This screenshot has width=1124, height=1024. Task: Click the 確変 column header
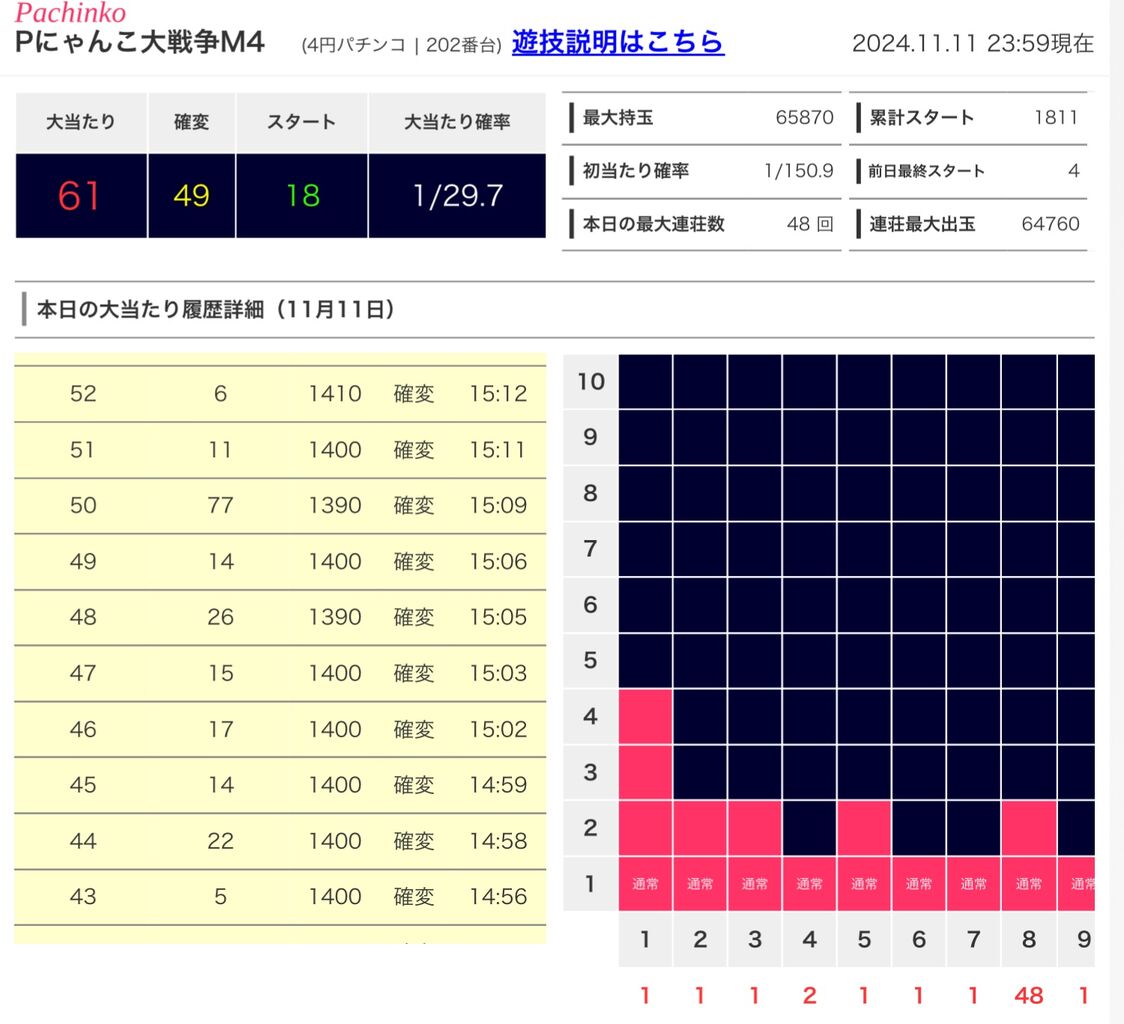tap(191, 122)
